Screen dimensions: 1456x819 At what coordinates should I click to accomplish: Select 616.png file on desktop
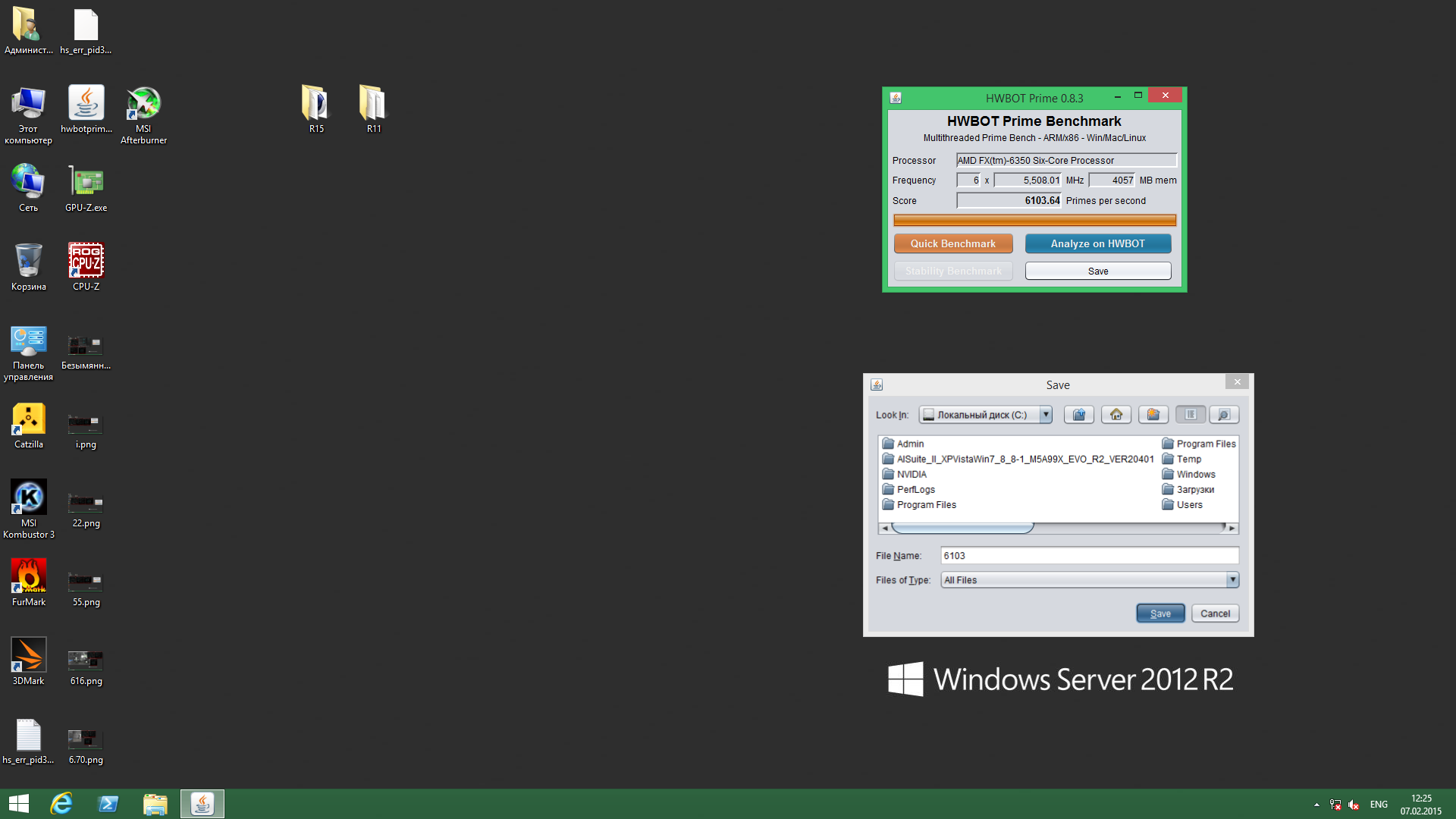point(86,668)
